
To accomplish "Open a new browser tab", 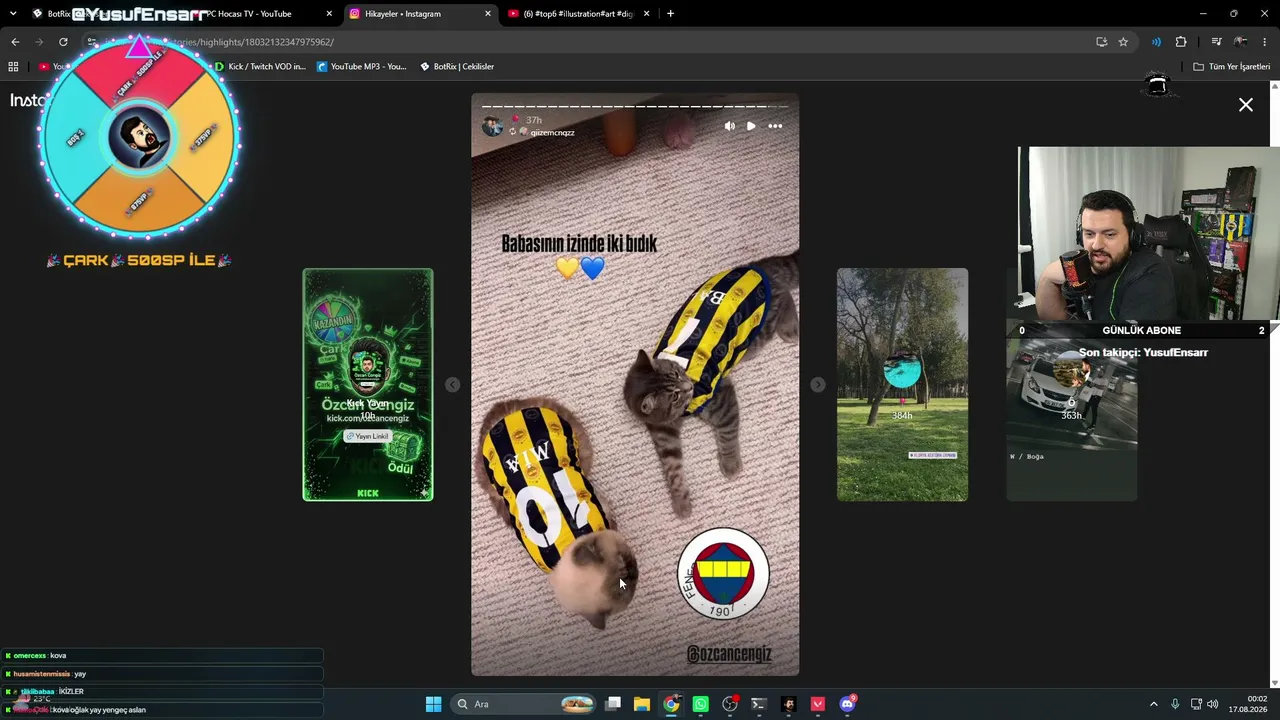I will click(x=670, y=14).
